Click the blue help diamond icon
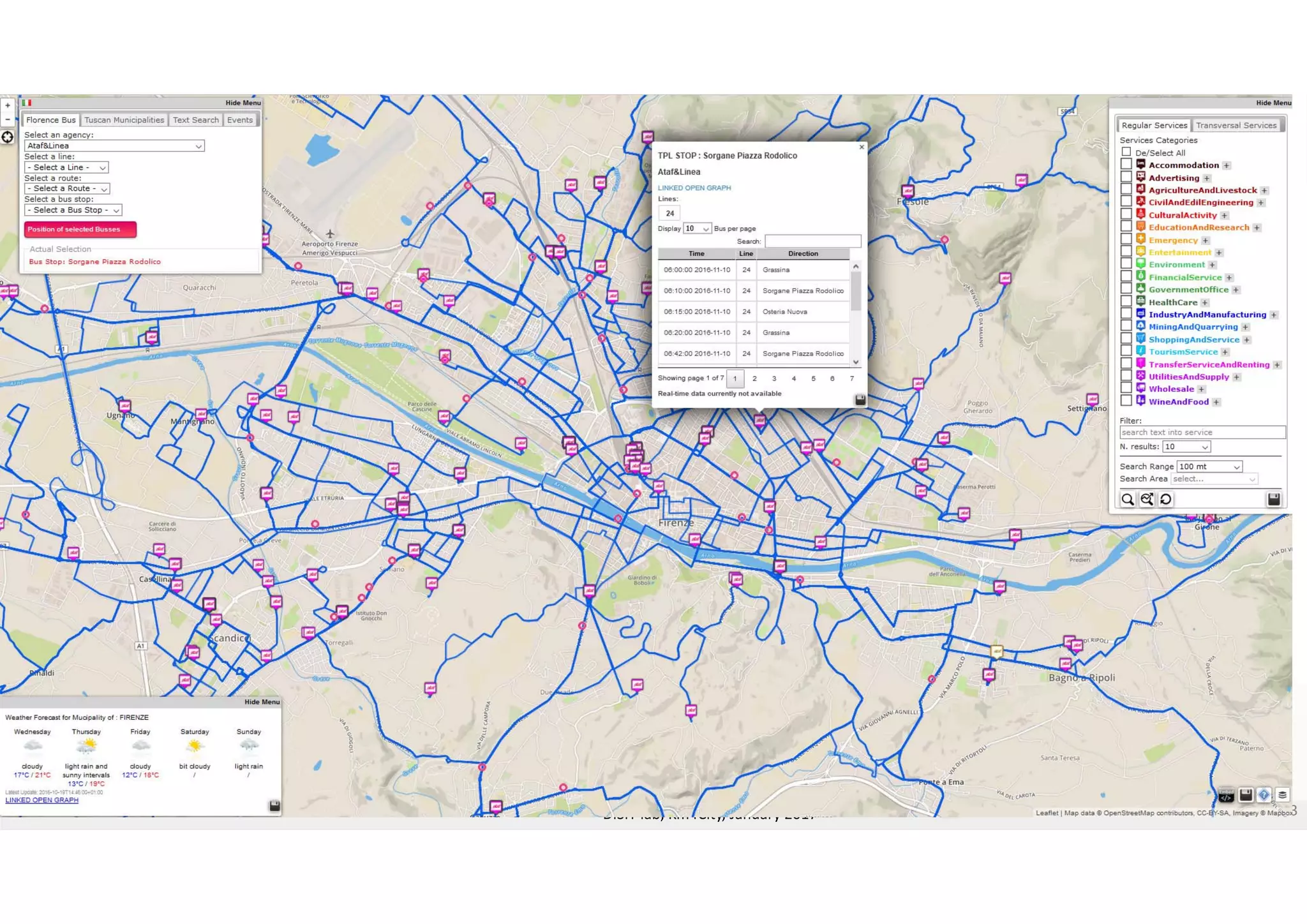1307x924 pixels. click(1264, 794)
